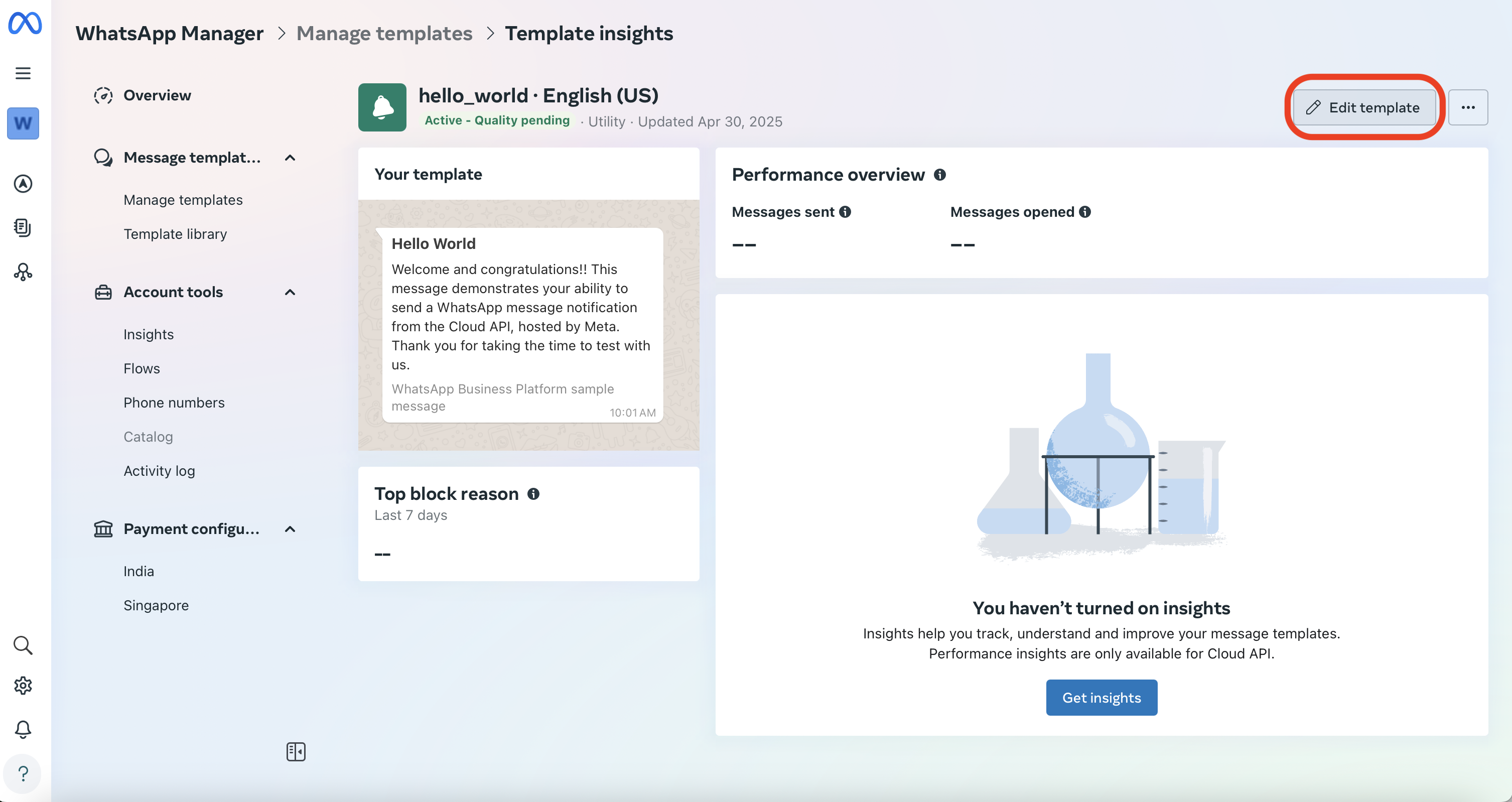
Task: Open Flows
Action: [142, 368]
